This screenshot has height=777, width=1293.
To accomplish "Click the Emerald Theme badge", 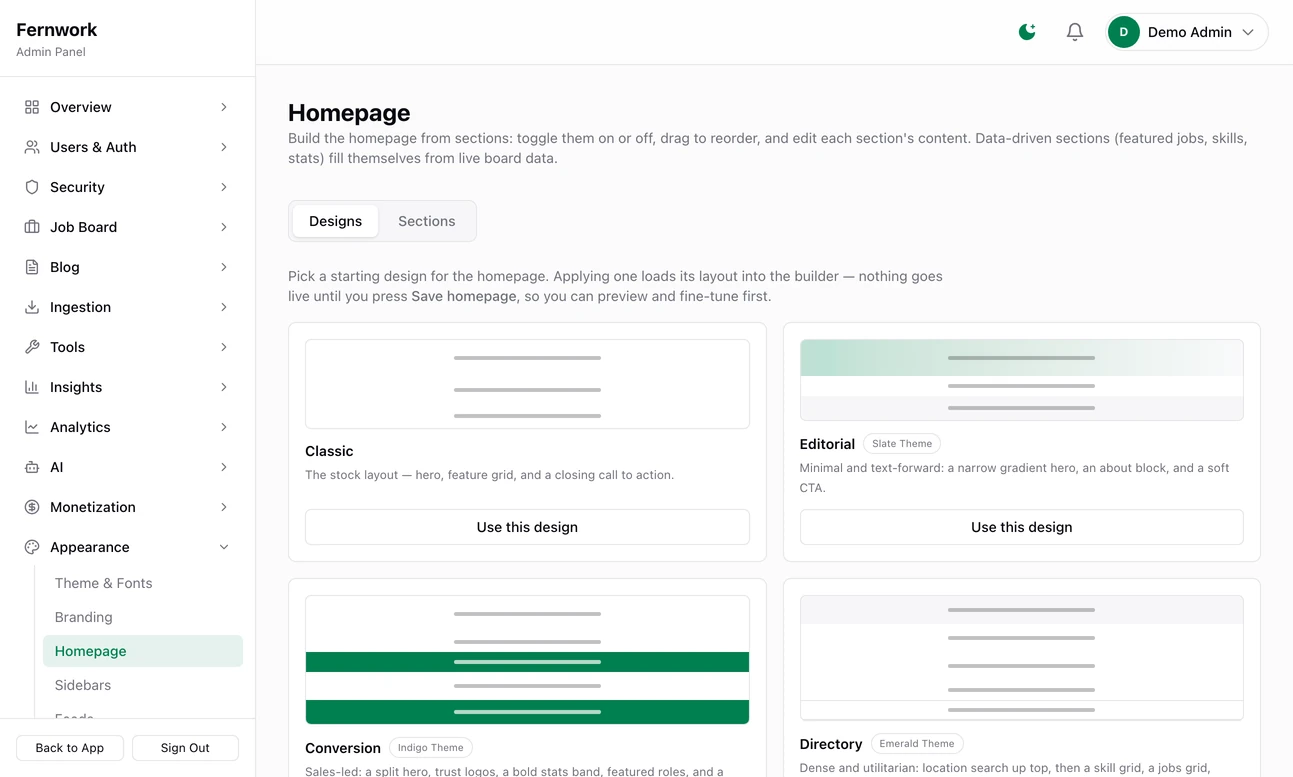I will [x=917, y=744].
